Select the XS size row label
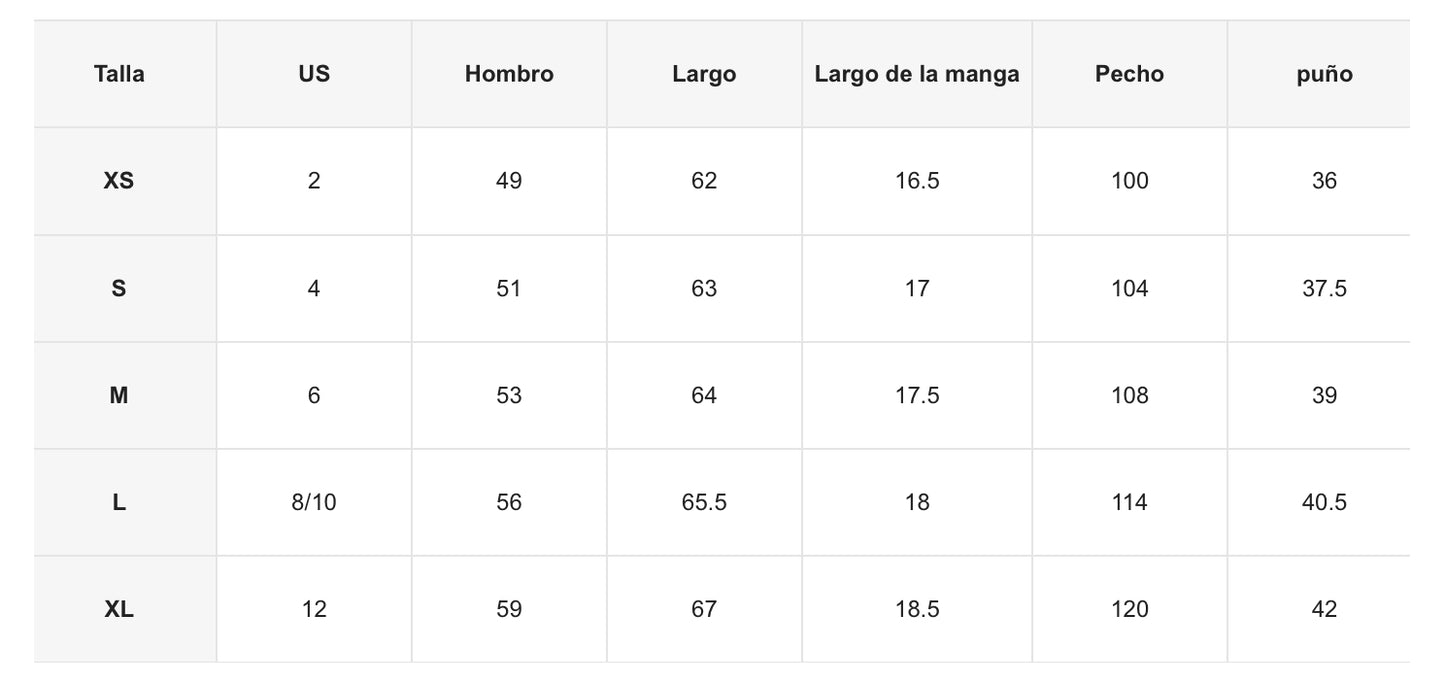The height and width of the screenshot is (683, 1445). (x=119, y=181)
